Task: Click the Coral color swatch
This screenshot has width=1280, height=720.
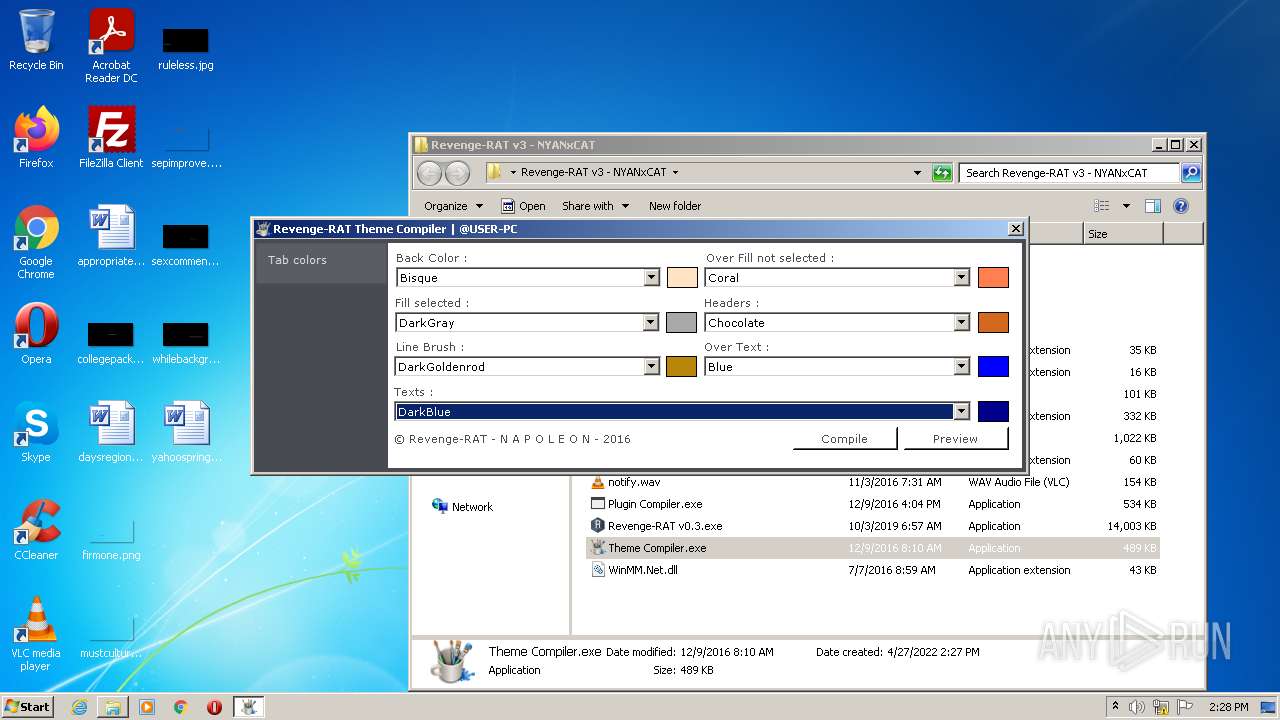Action: 993,278
